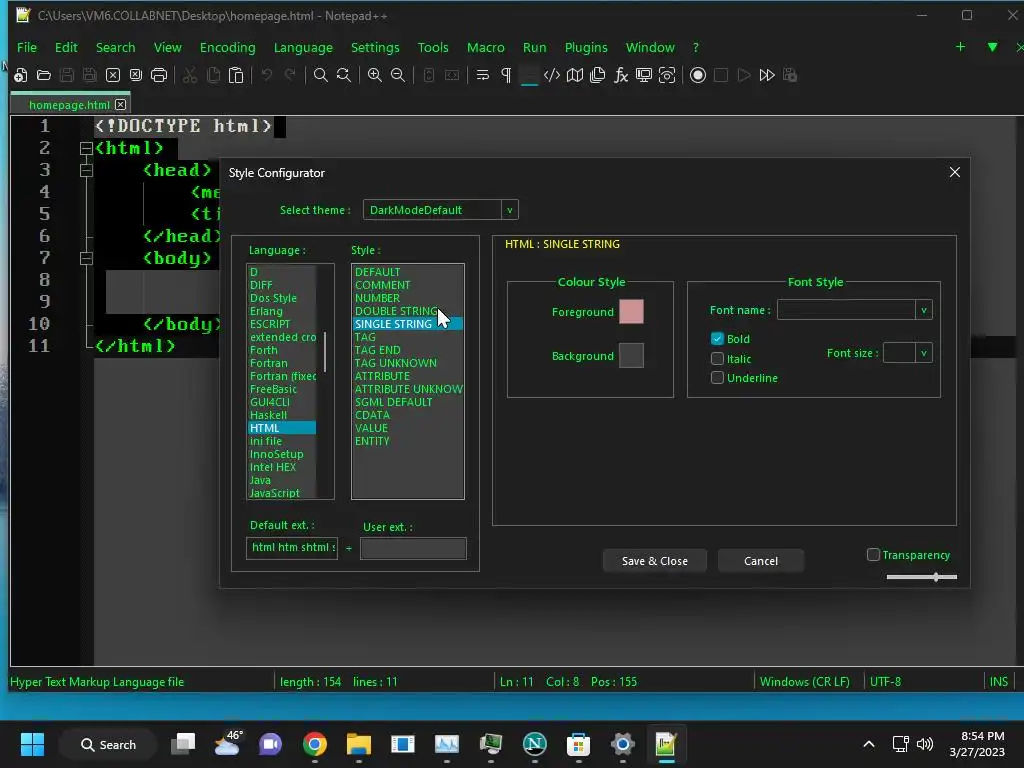Click the Language list scrollbar thumb
This screenshot has height=768, width=1024.
325,351
